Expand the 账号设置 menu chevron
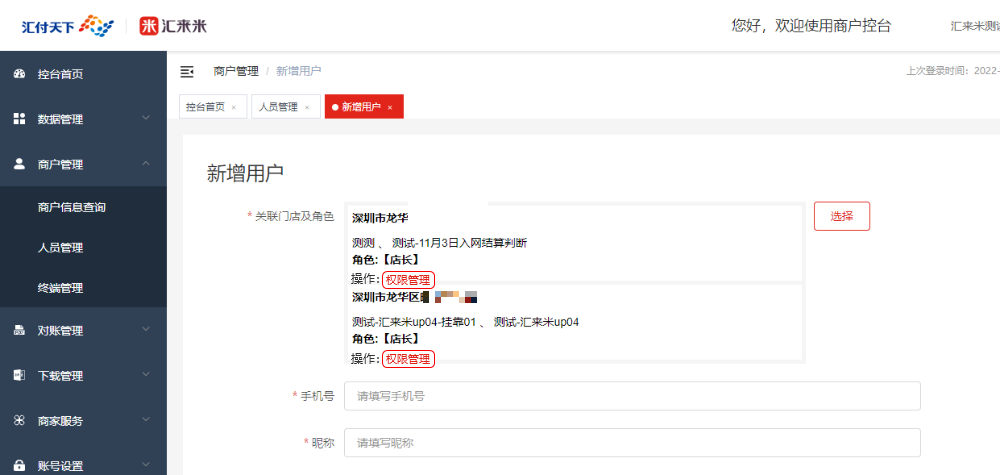 [146, 465]
